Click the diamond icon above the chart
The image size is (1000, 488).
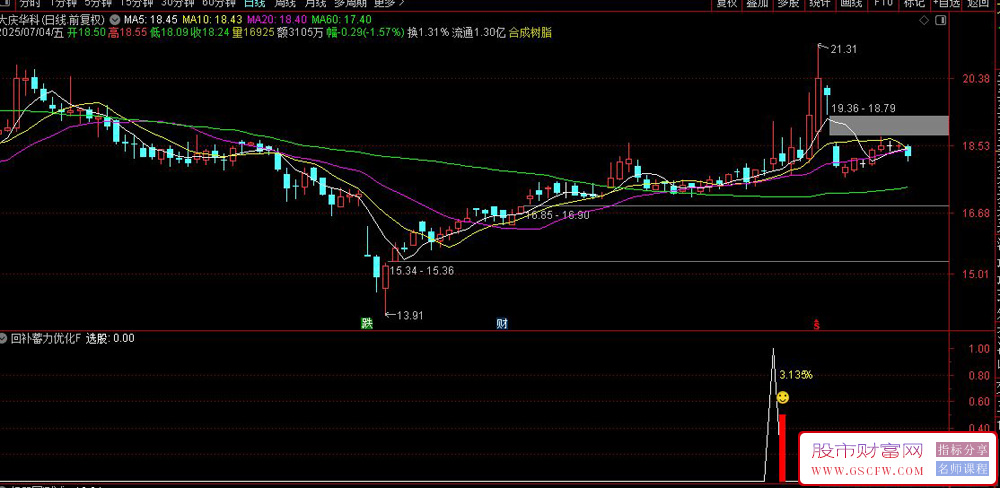[x=923, y=21]
